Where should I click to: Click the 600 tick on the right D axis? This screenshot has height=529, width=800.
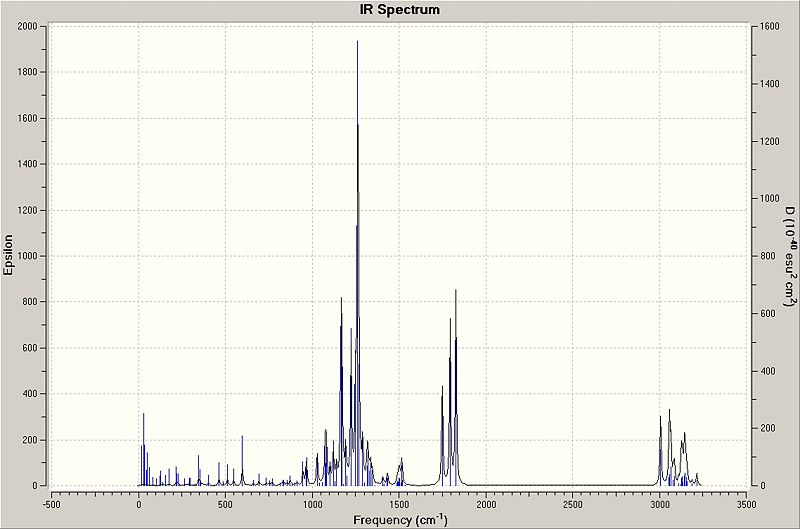(767, 314)
